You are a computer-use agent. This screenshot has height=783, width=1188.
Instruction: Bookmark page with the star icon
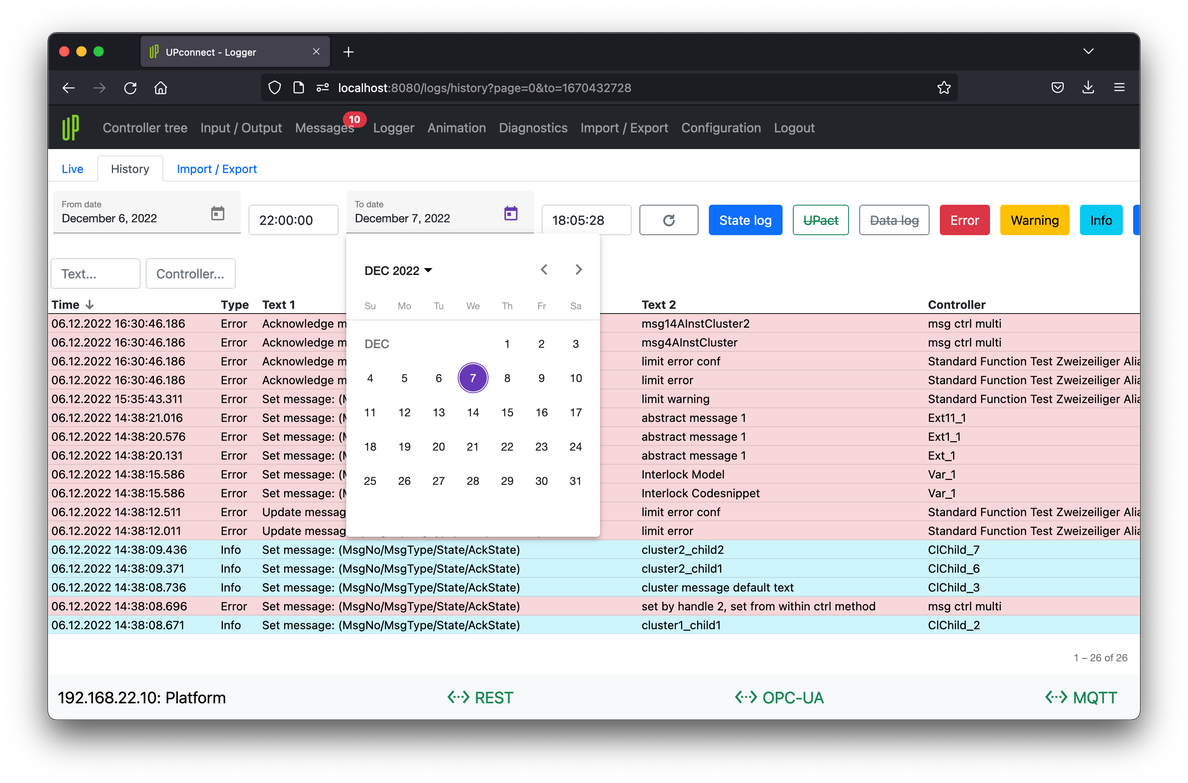[943, 88]
